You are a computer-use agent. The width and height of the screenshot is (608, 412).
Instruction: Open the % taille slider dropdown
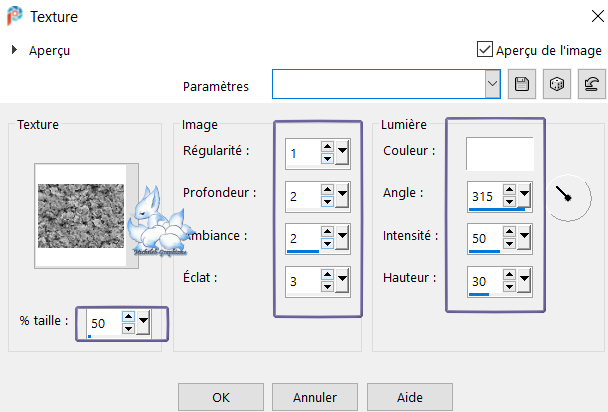tap(143, 322)
